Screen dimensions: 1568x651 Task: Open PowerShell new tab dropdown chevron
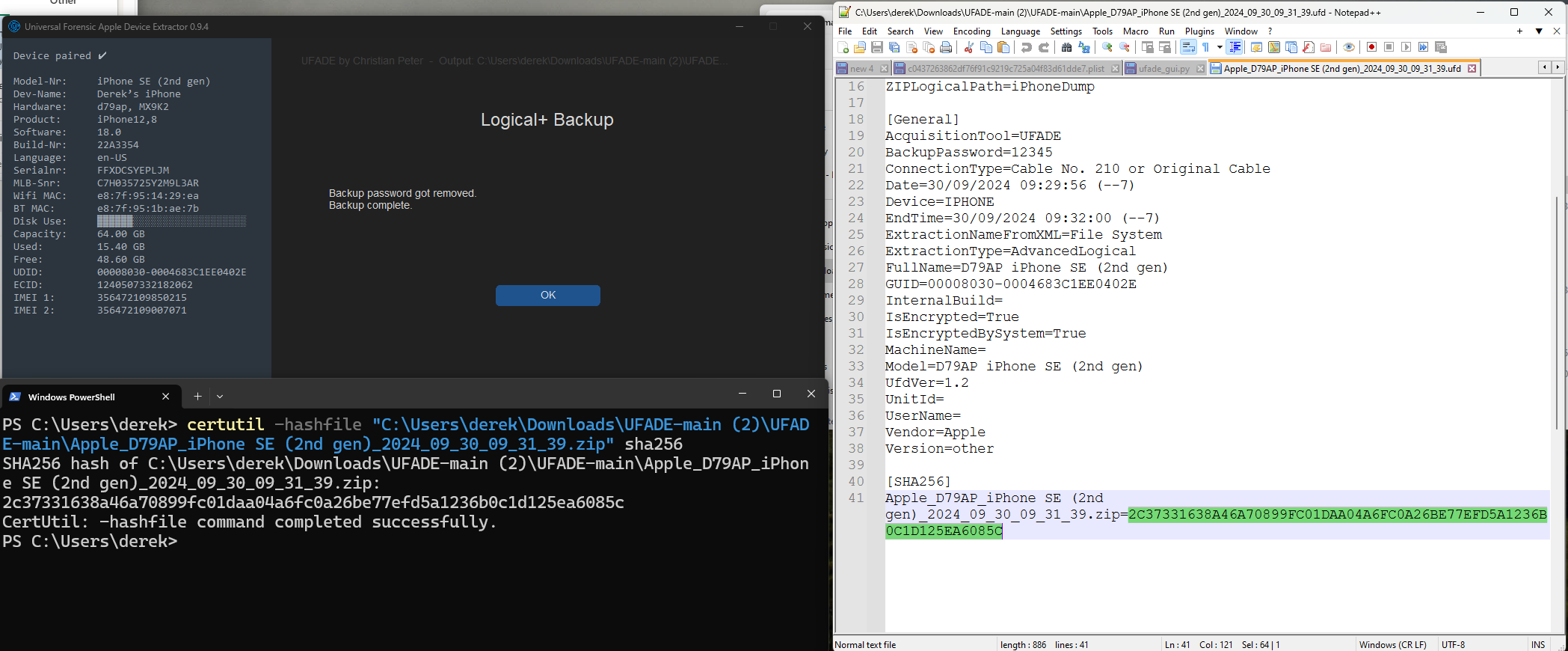[220, 397]
